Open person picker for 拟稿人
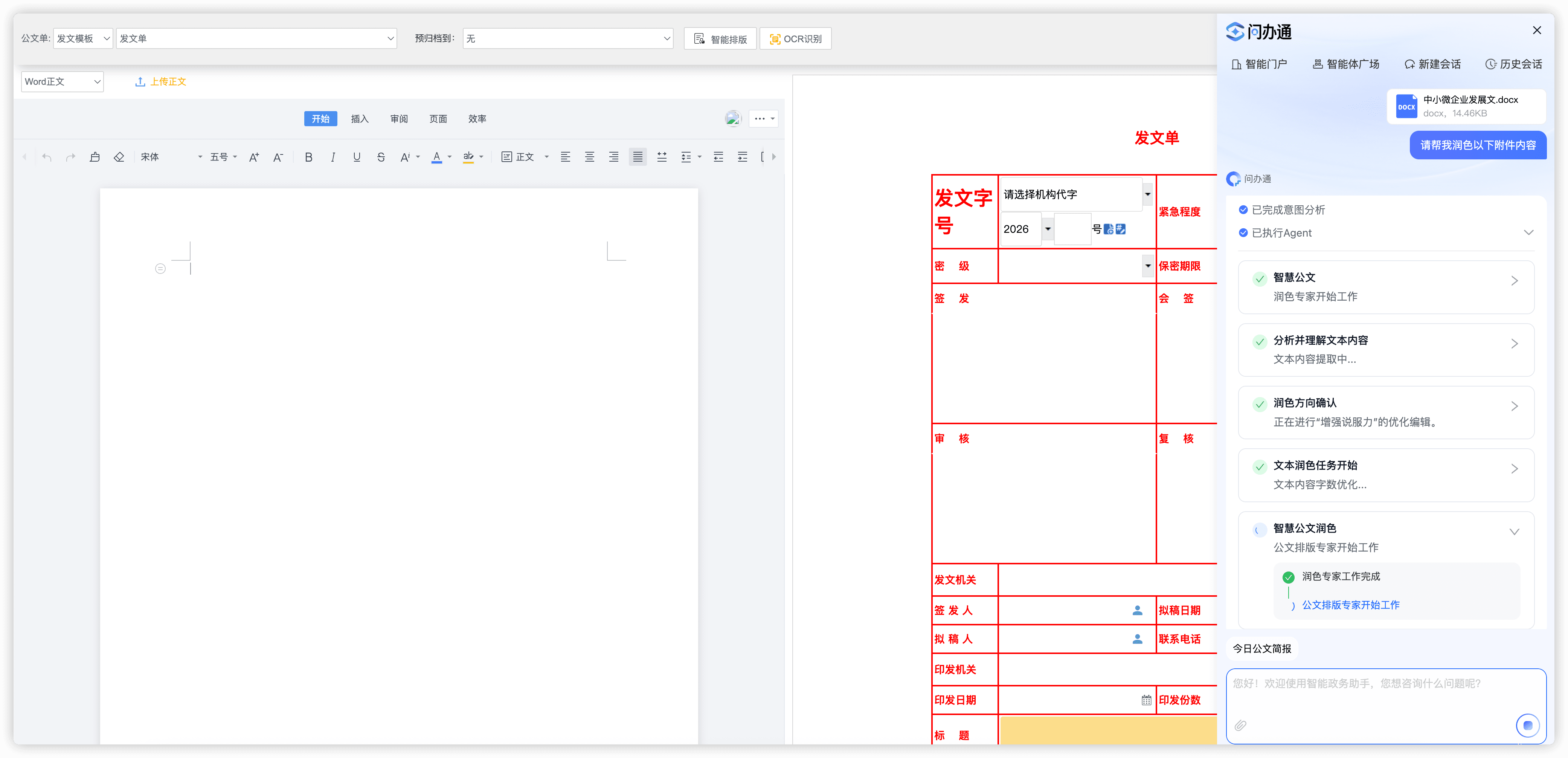The image size is (1568, 758). tap(1137, 639)
